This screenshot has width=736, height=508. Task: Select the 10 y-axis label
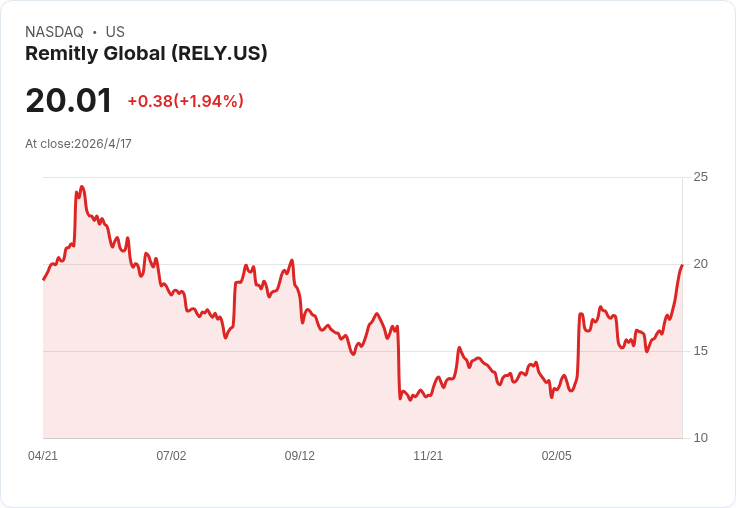pyautogui.click(x=700, y=438)
